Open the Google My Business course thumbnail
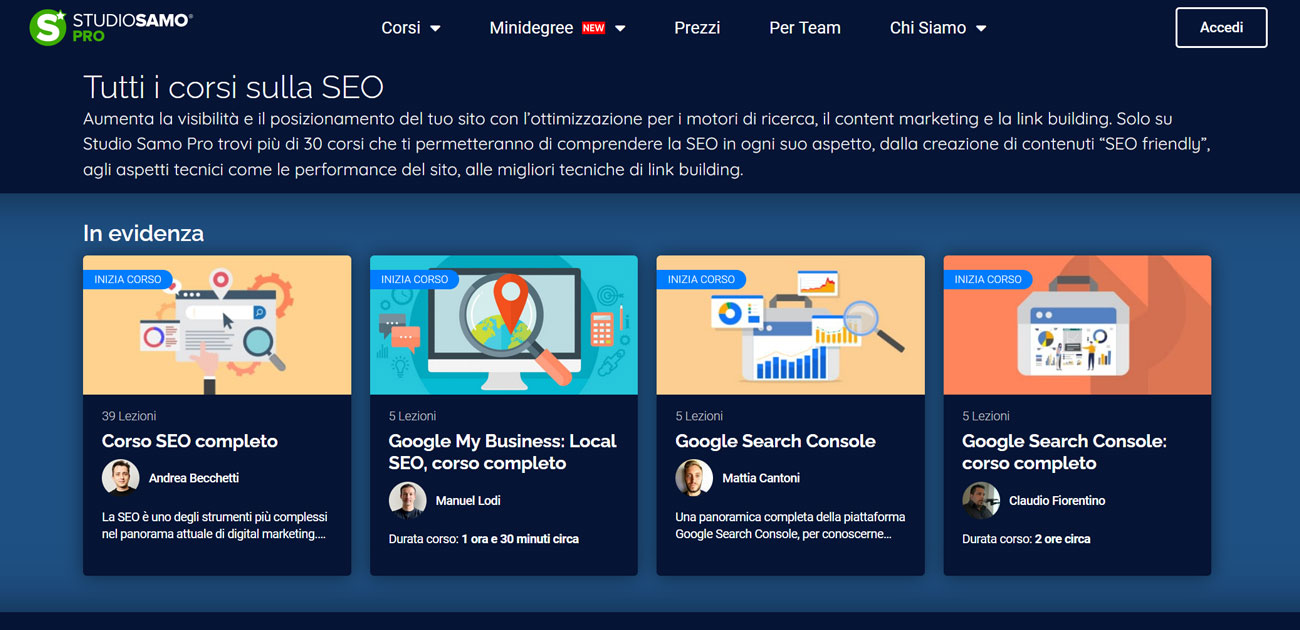The height and width of the screenshot is (630, 1300). tap(504, 325)
